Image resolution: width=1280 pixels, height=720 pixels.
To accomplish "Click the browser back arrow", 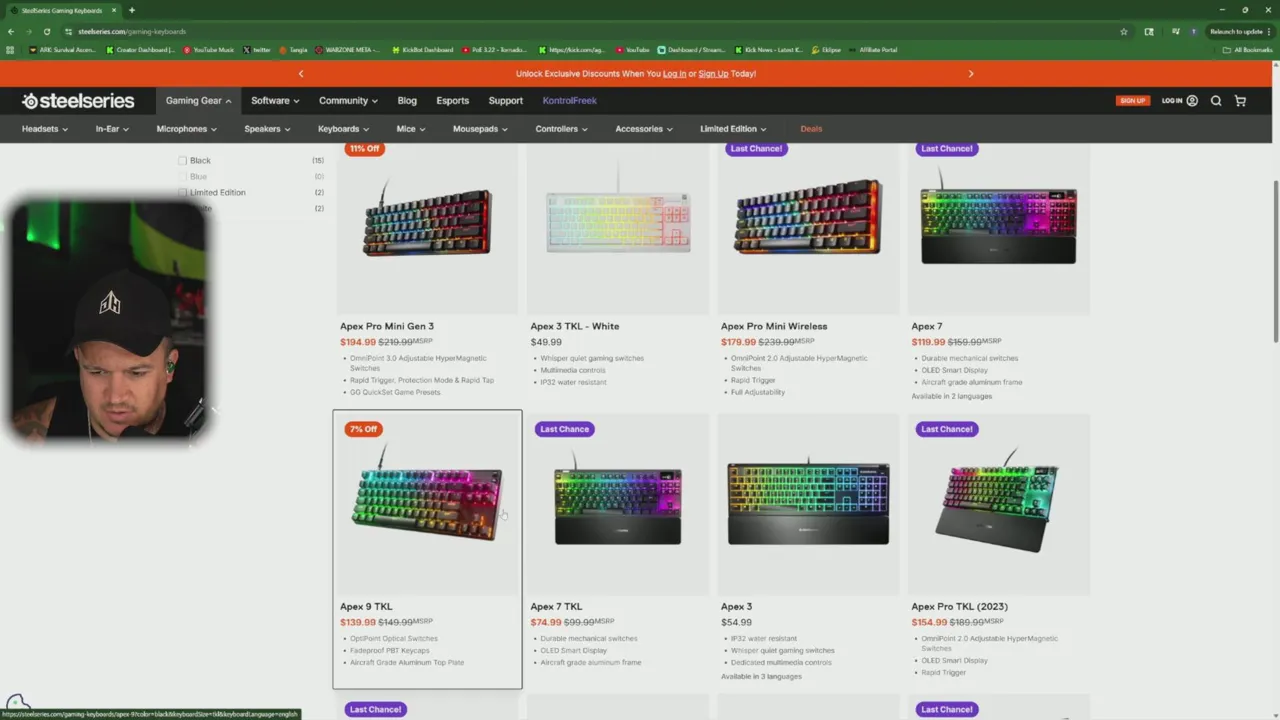I will point(11,31).
